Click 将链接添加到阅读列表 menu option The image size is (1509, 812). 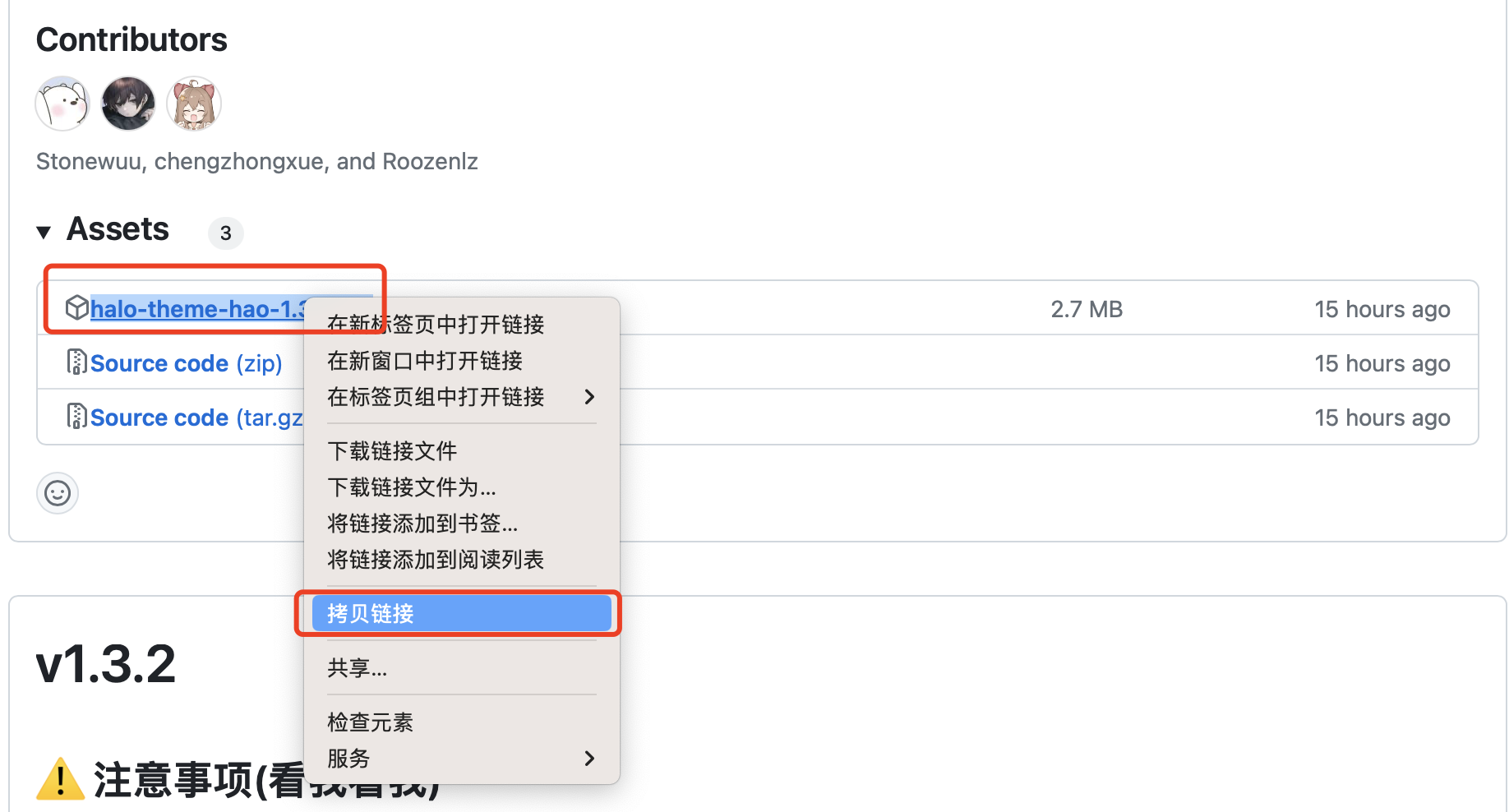point(436,560)
